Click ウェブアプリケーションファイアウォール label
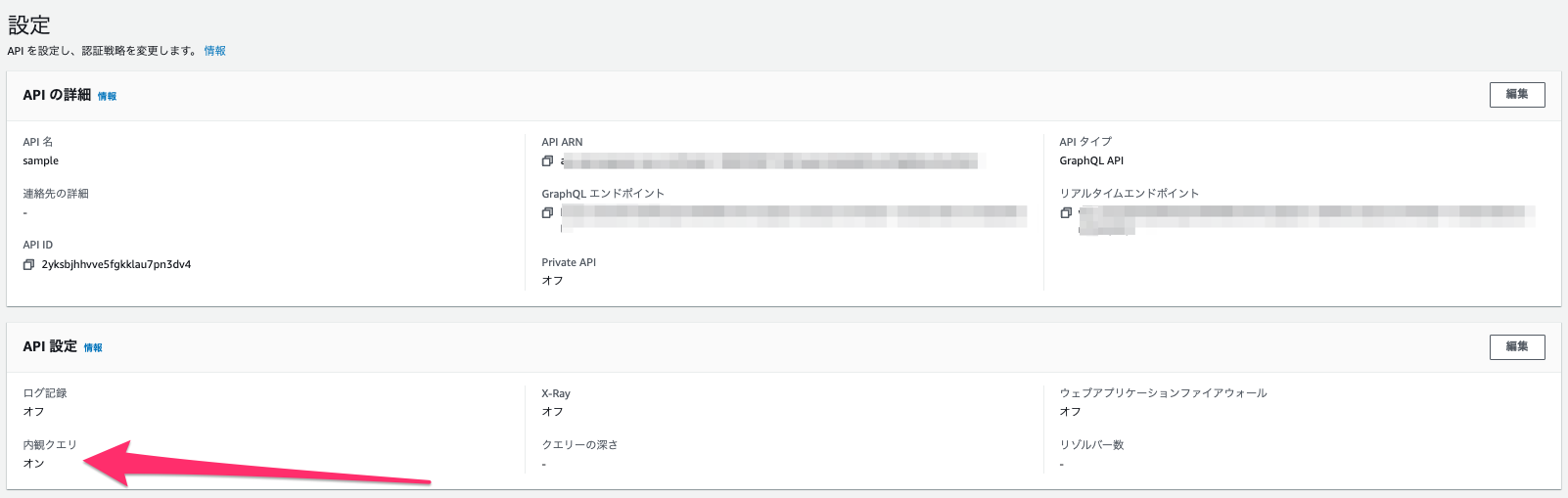This screenshot has width=1568, height=498. pos(1163,393)
